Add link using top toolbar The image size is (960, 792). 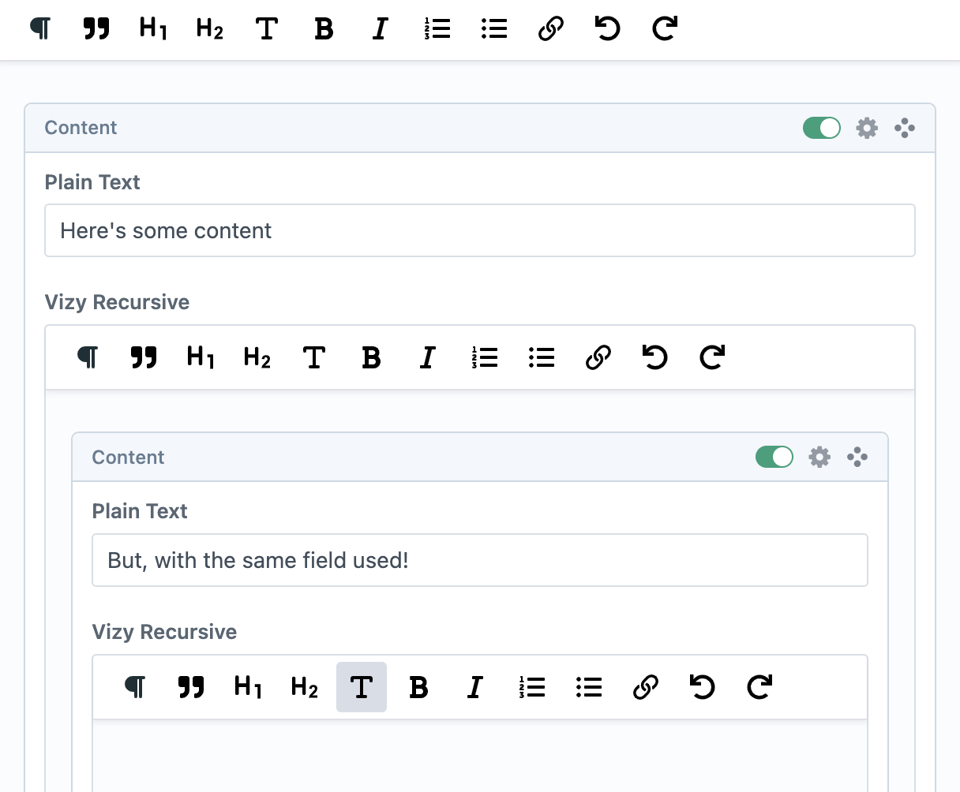[550, 28]
